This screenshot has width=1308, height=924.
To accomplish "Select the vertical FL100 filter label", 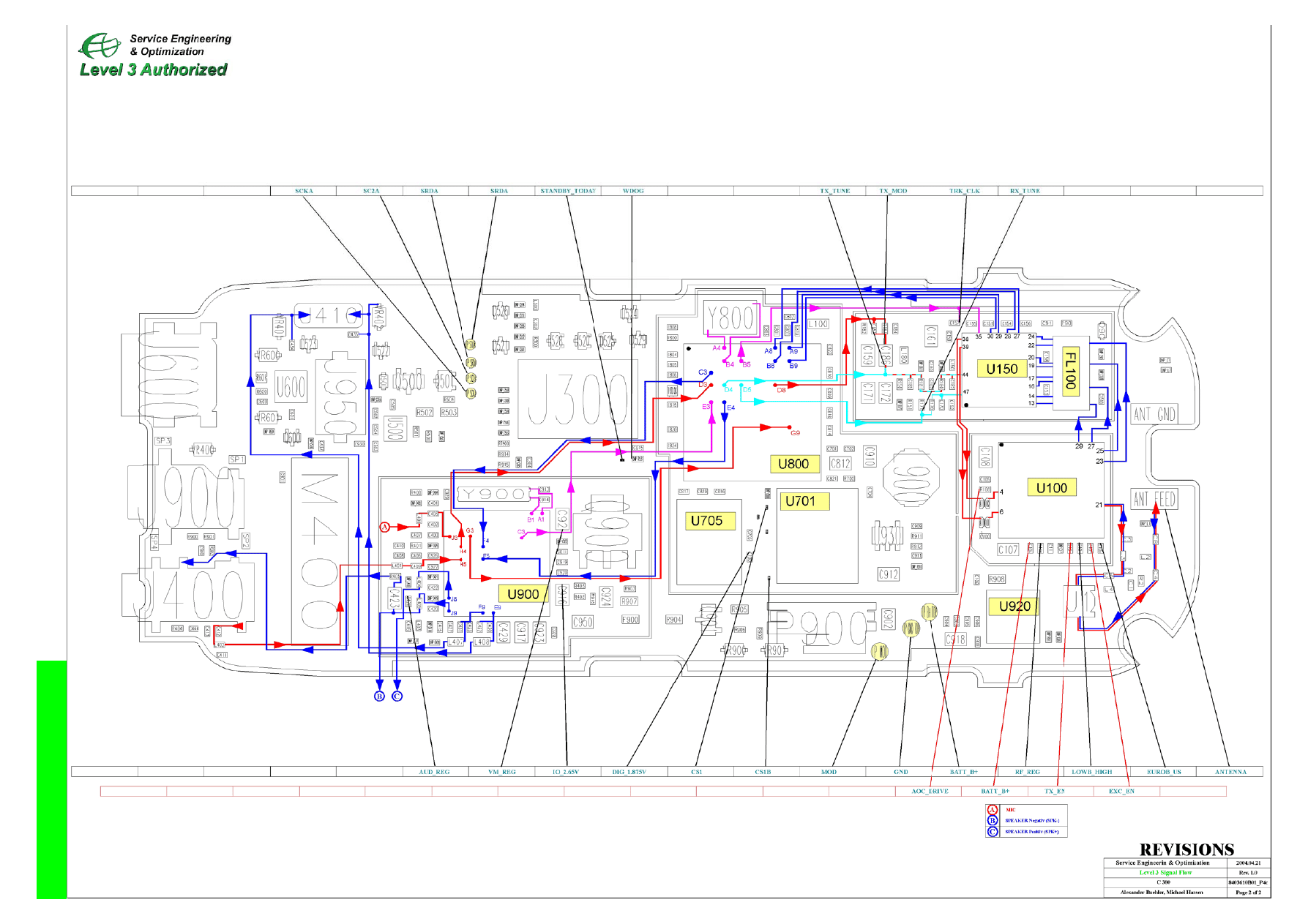I will (1070, 370).
